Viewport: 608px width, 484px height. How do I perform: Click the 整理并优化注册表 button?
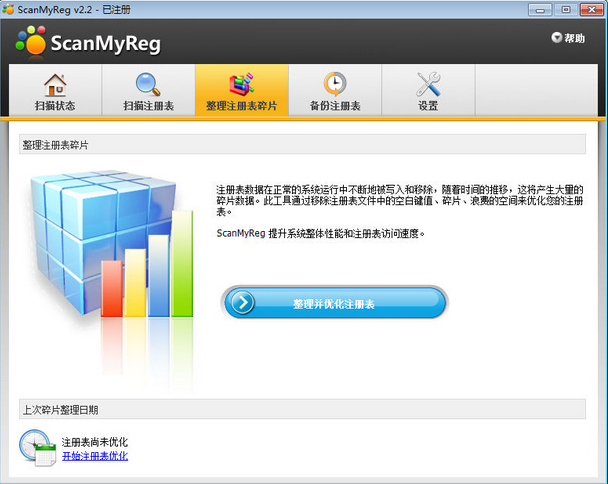tap(335, 303)
